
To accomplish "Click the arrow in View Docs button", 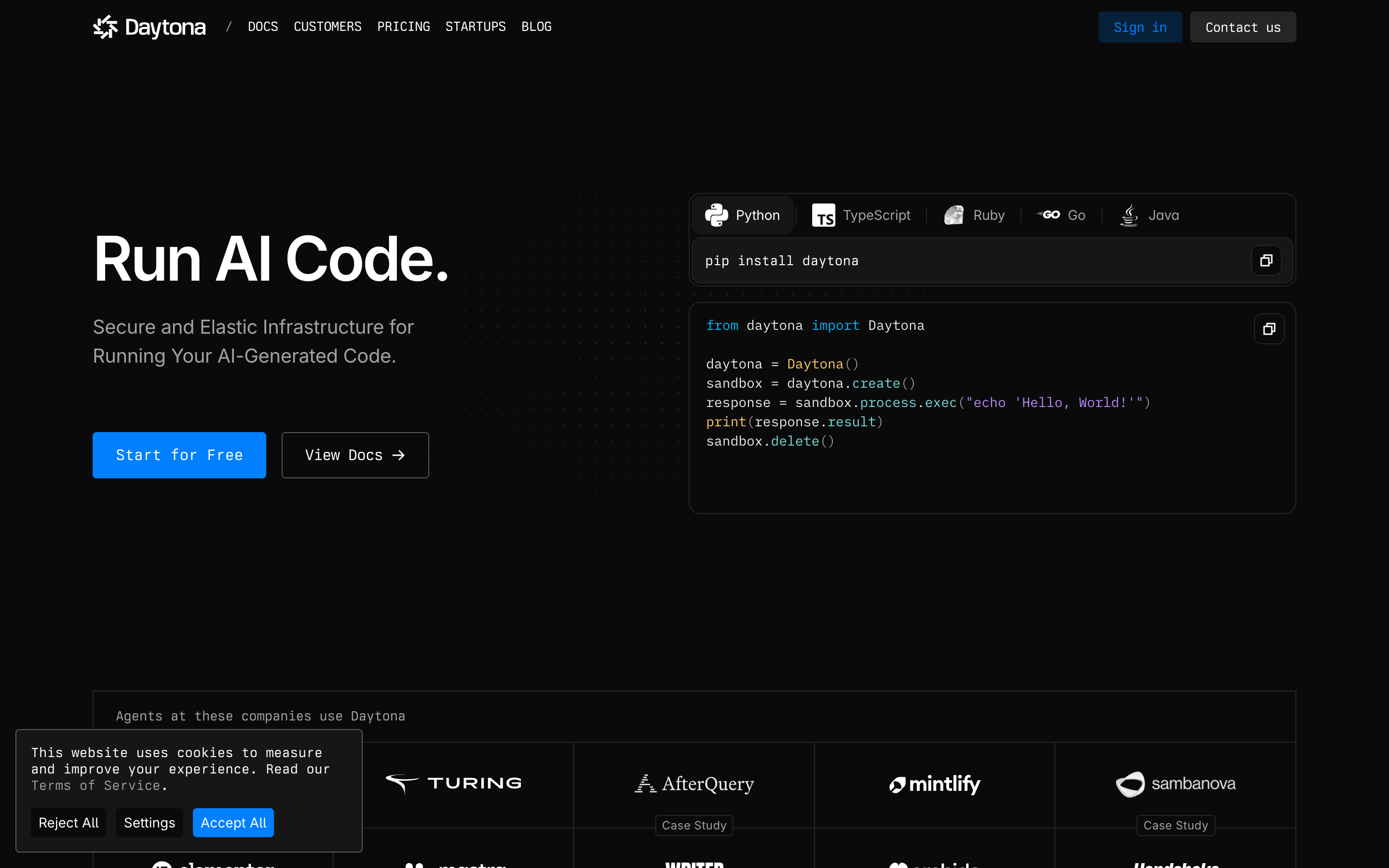I will pyautogui.click(x=398, y=455).
